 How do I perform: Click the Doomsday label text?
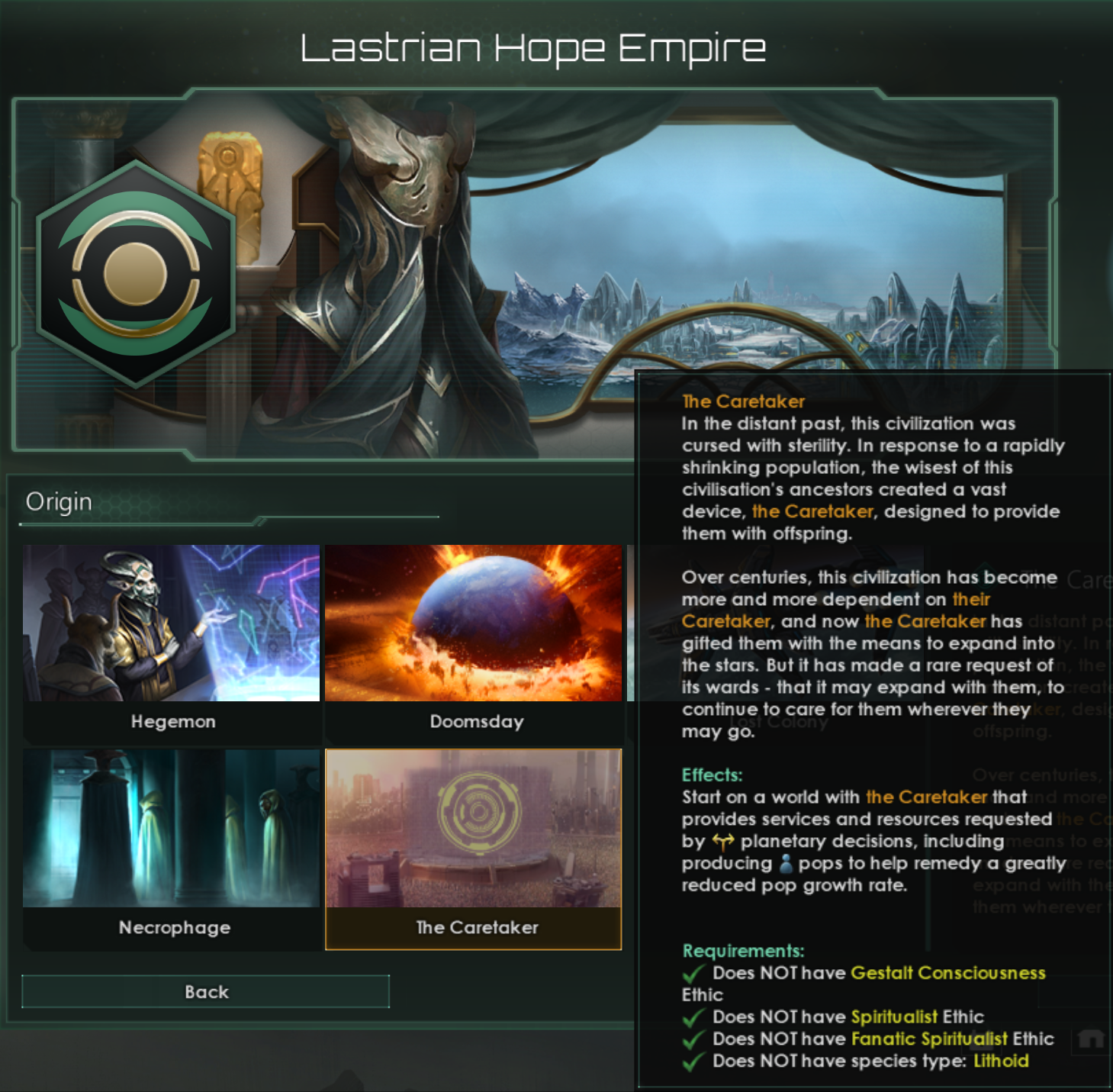(477, 721)
